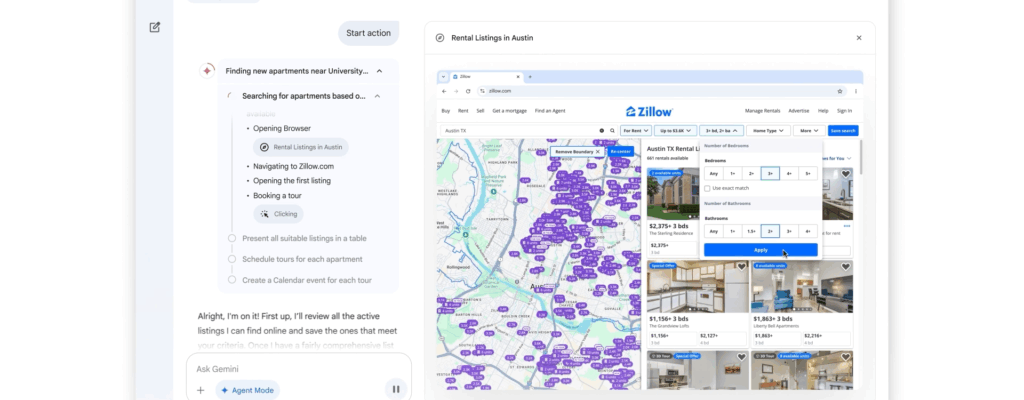The width and height of the screenshot is (1024, 400).
Task: Open the Home Type dropdown
Action: coord(767,130)
